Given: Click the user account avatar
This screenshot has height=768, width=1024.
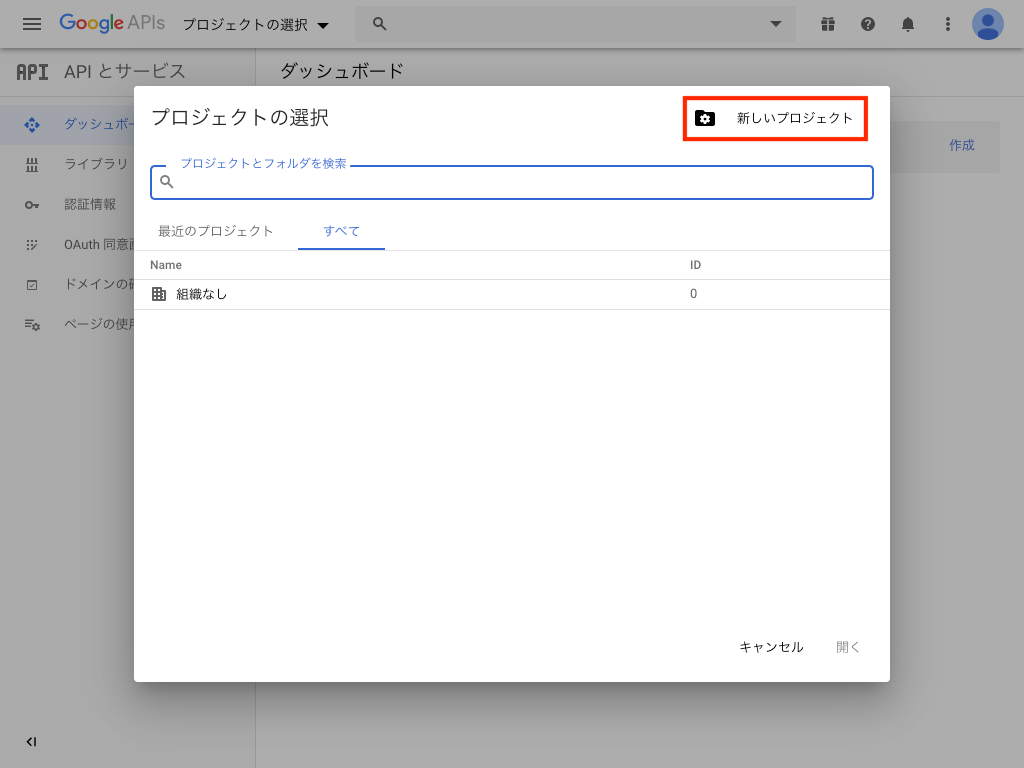Looking at the screenshot, I should (x=988, y=24).
